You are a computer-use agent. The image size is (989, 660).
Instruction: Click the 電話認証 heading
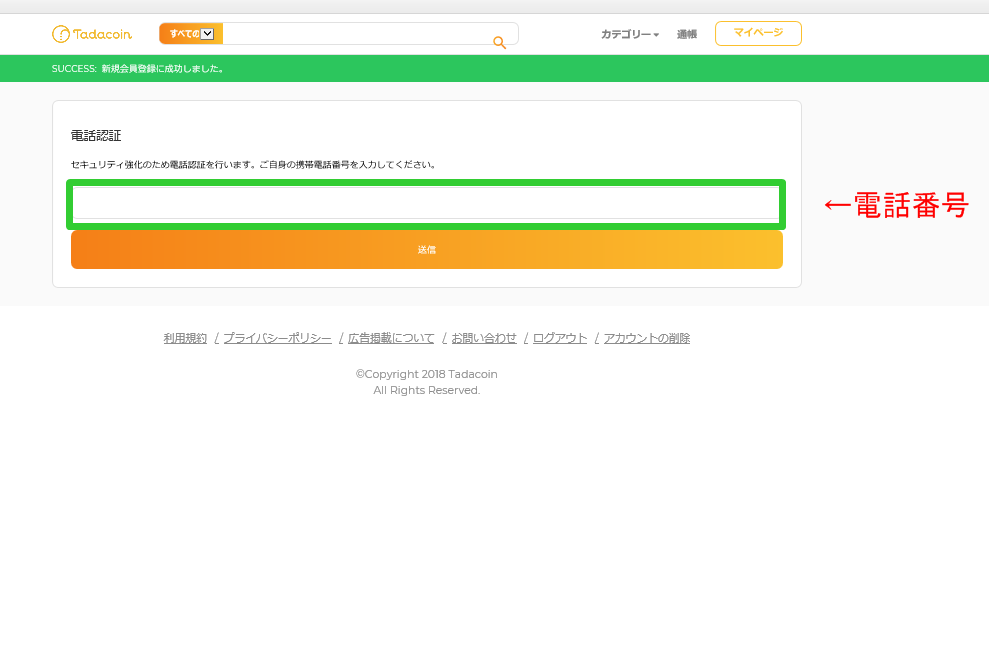pyautogui.click(x=96, y=135)
